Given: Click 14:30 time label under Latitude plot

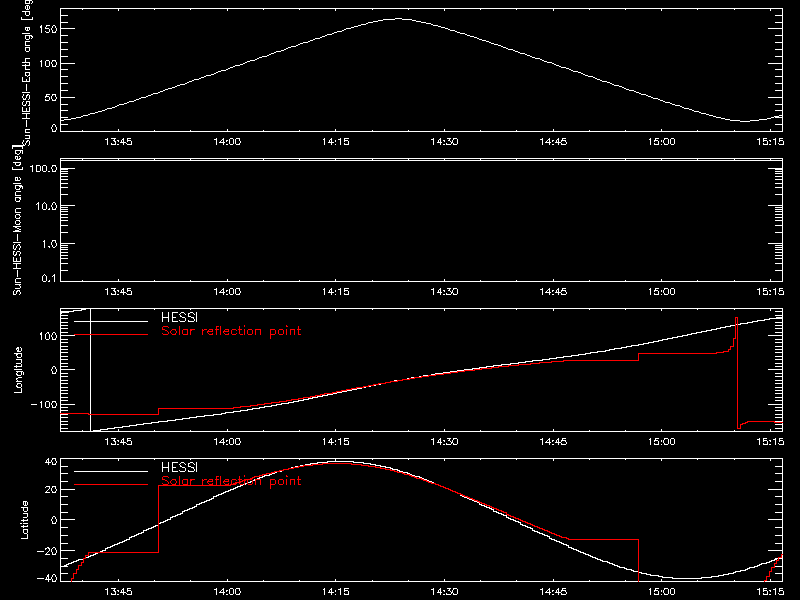Looking at the screenshot, I should [x=444, y=591].
